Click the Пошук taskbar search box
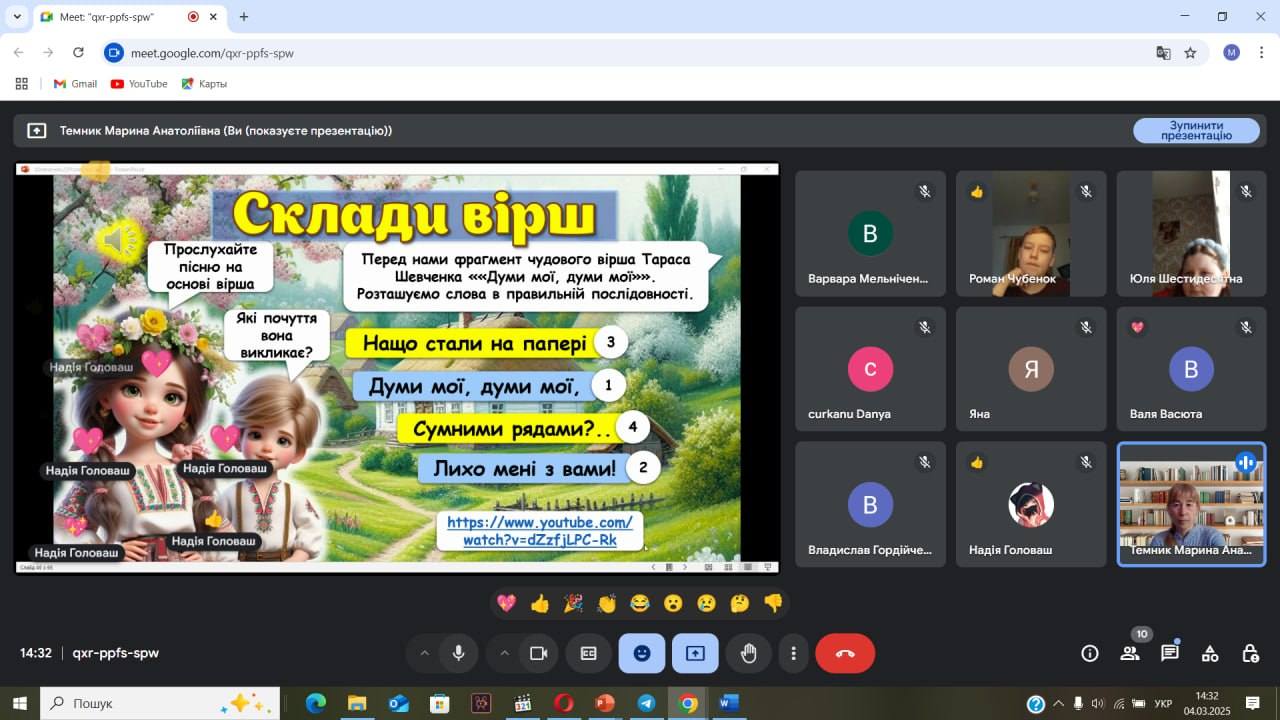This screenshot has height=720, width=1280. [x=161, y=703]
